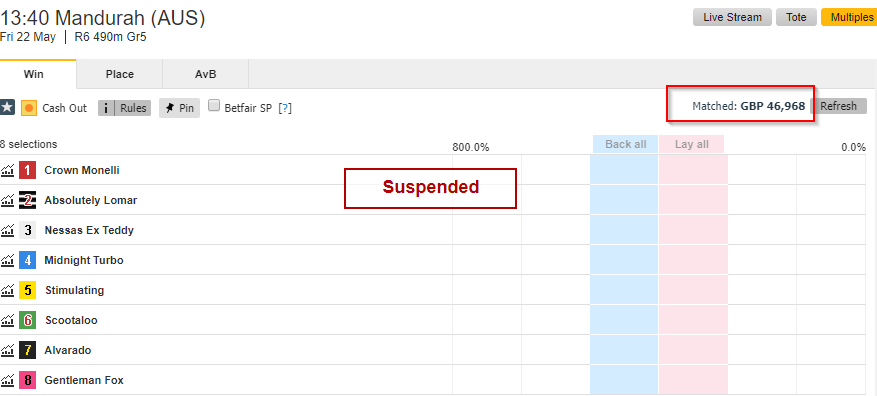Click the Refresh button
This screenshot has width=877, height=396.
tap(838, 106)
